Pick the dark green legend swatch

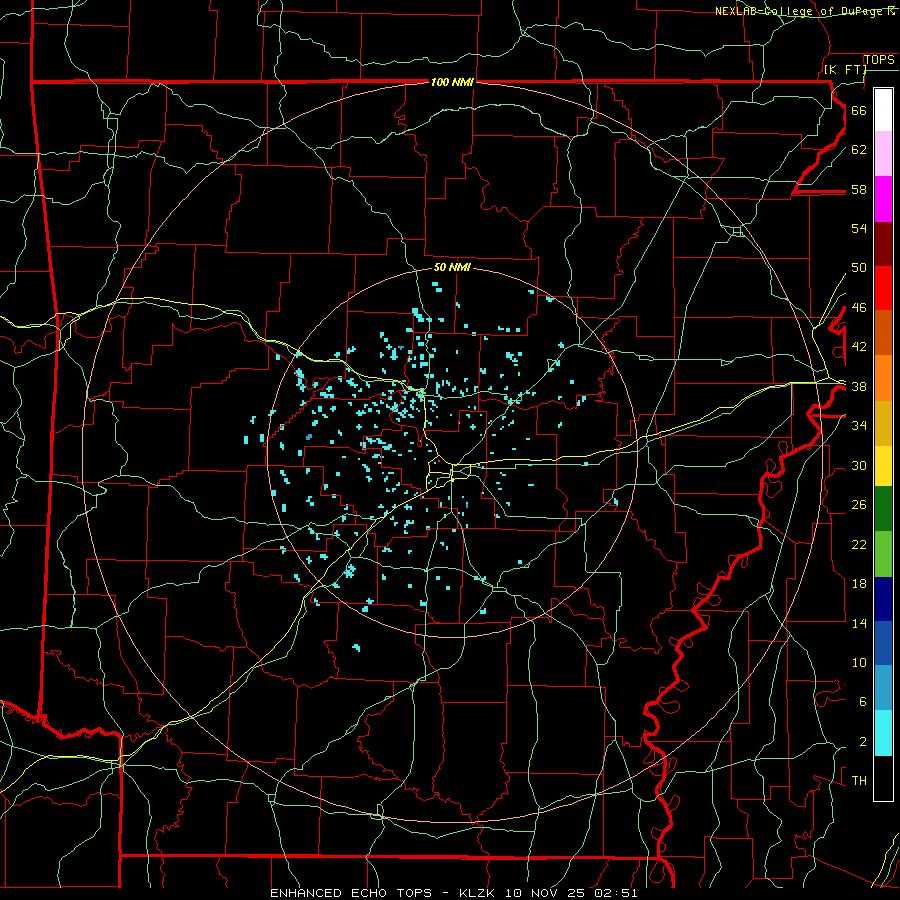[x=883, y=509]
